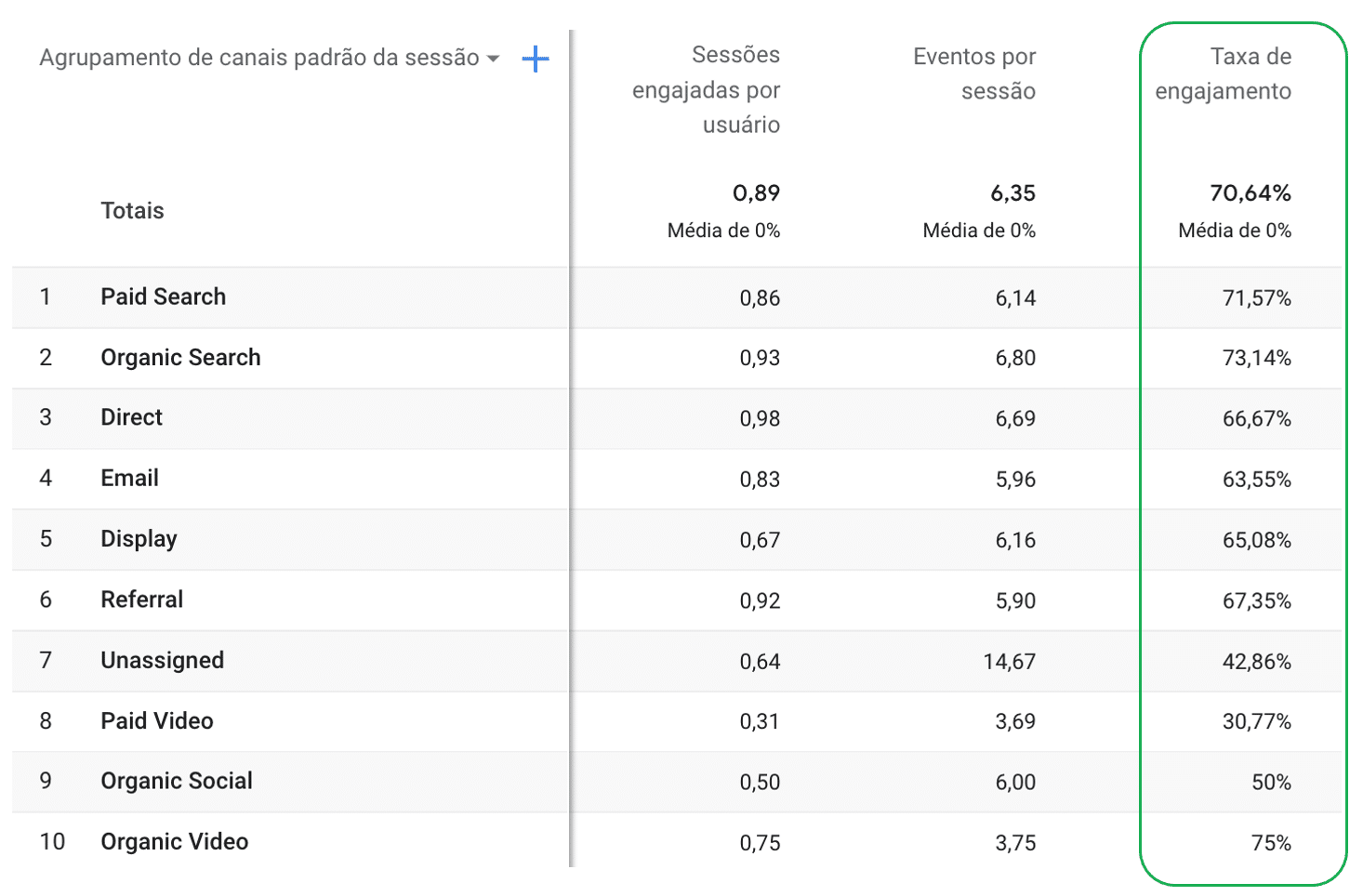This screenshot has width=1363, height=896.
Task: Click the 70,64% total engagement rate
Action: [1251, 193]
